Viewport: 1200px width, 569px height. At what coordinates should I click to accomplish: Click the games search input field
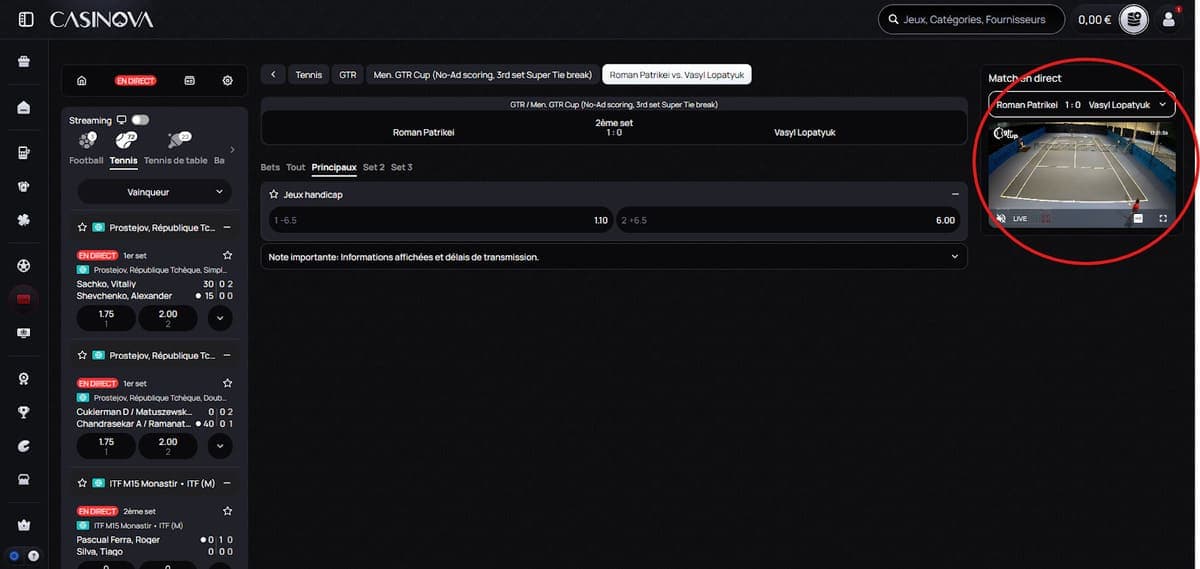coord(970,19)
